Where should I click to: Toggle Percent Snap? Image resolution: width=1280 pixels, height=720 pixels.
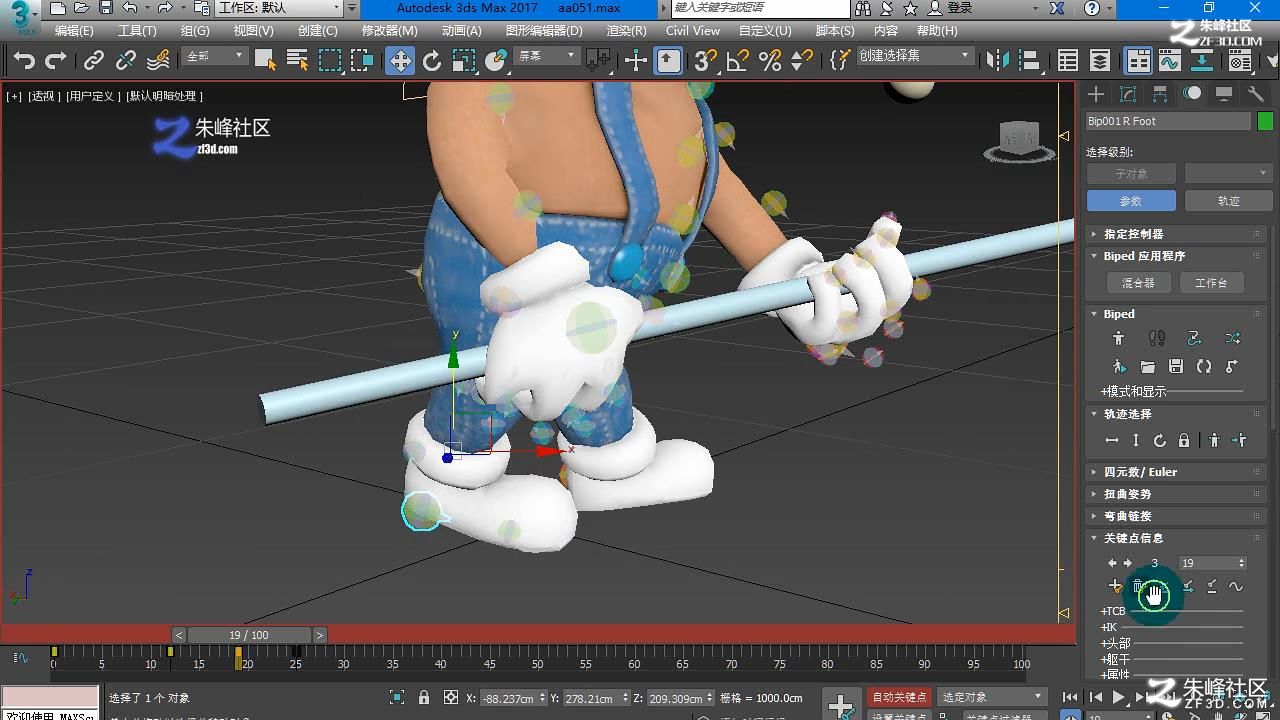click(x=770, y=61)
